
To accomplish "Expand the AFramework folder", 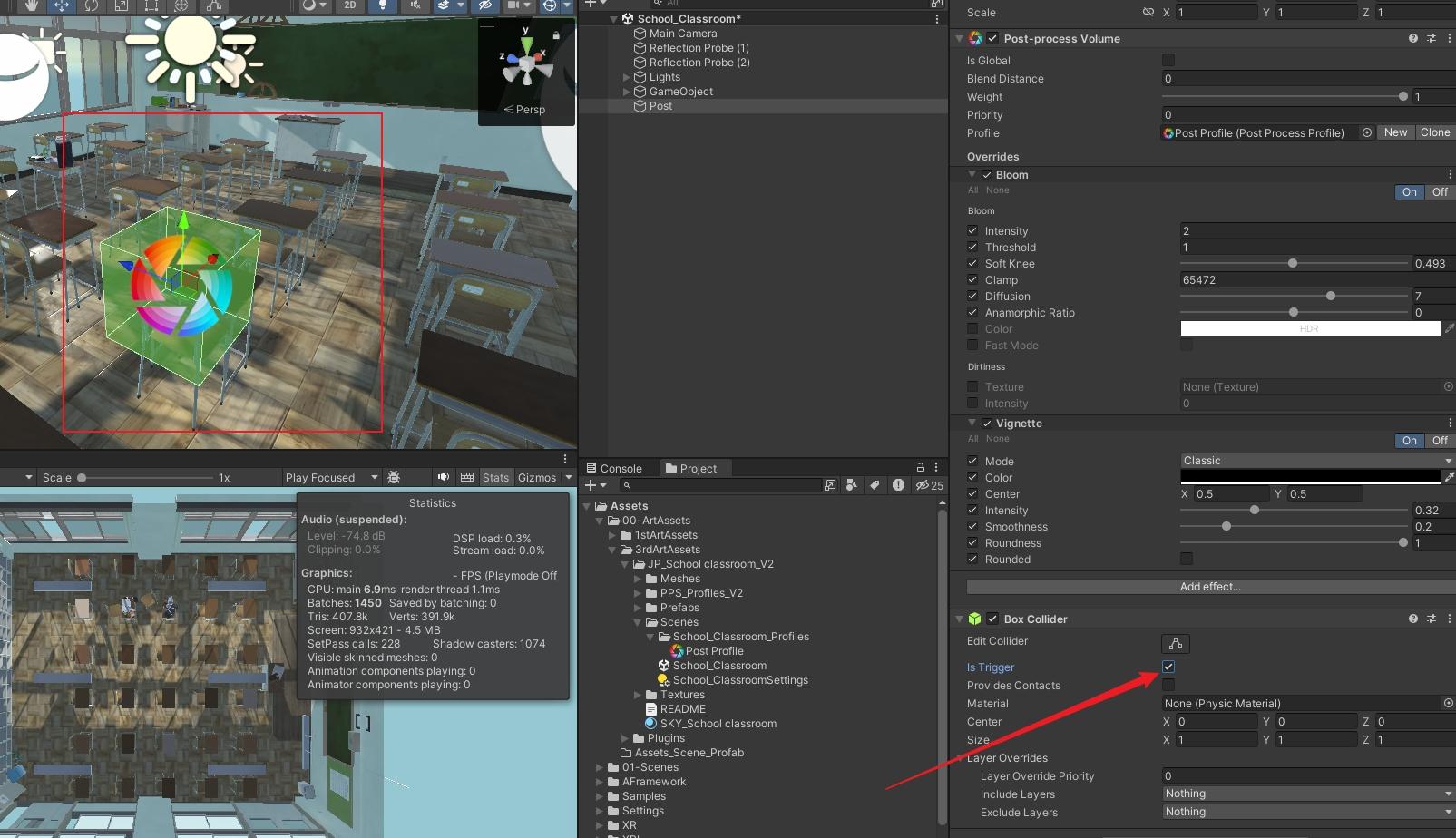I will (x=600, y=782).
